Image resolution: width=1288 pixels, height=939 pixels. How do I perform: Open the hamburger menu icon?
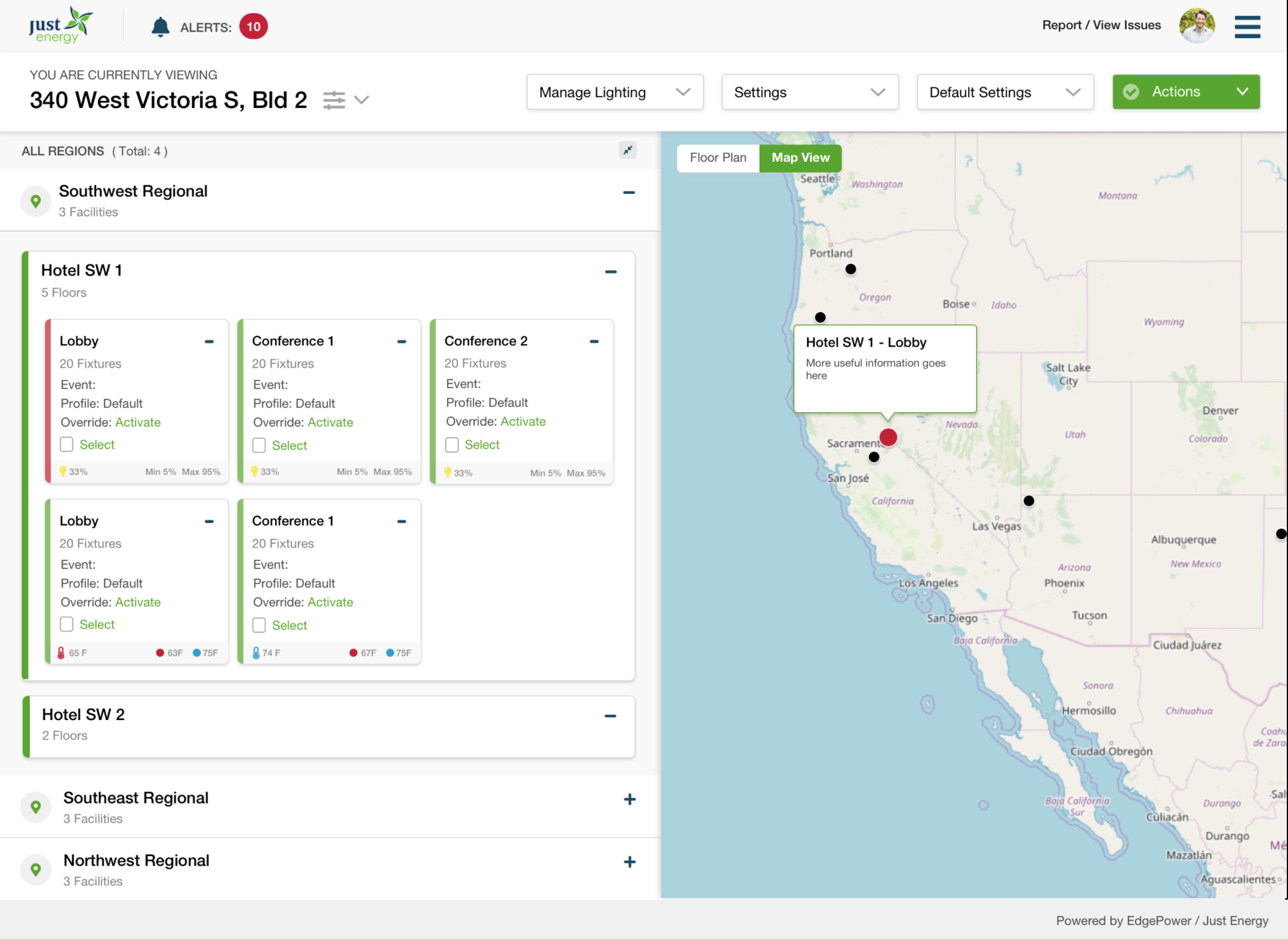[1247, 27]
